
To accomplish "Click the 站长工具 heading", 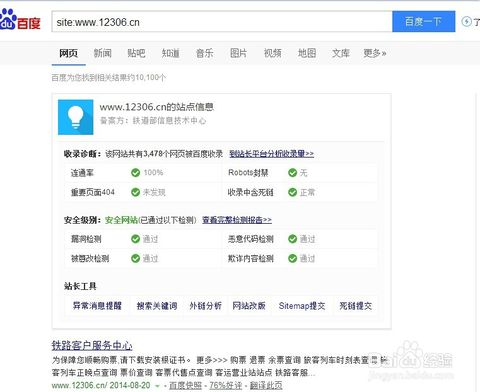I will click(80, 286).
